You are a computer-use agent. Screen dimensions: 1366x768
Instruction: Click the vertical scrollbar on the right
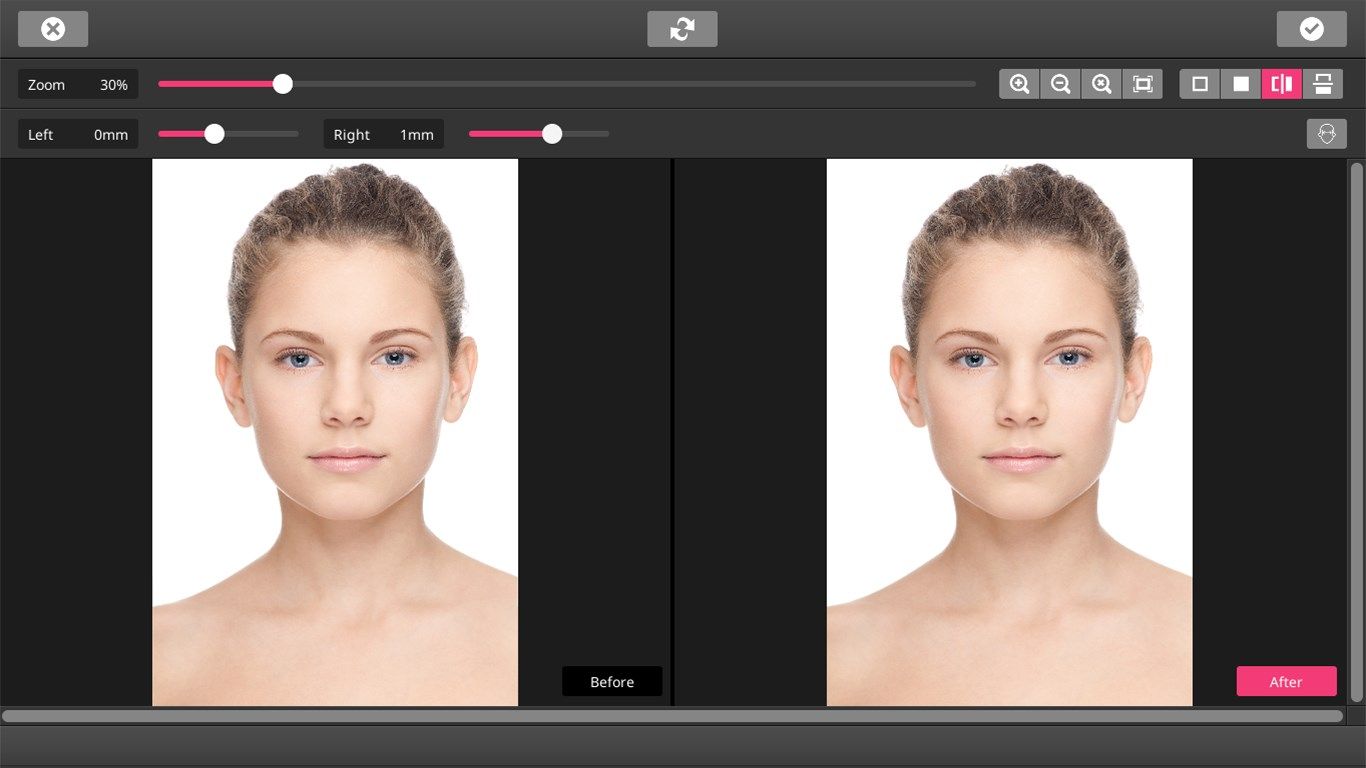(1356, 432)
